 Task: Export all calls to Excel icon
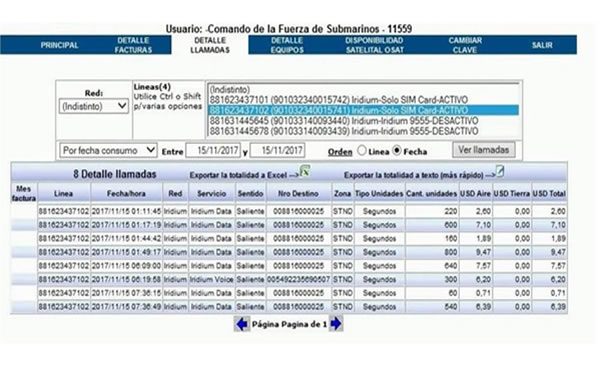305,171
